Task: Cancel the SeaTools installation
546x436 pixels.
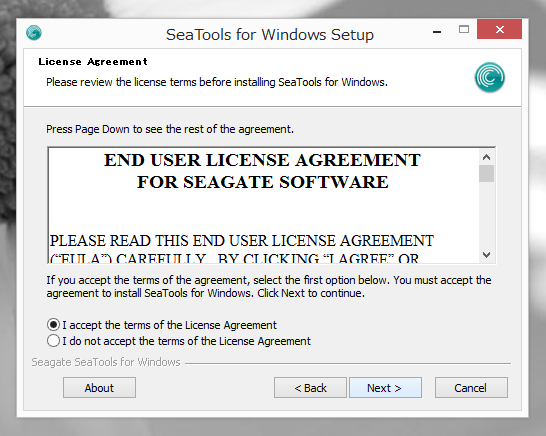Action: 471,388
